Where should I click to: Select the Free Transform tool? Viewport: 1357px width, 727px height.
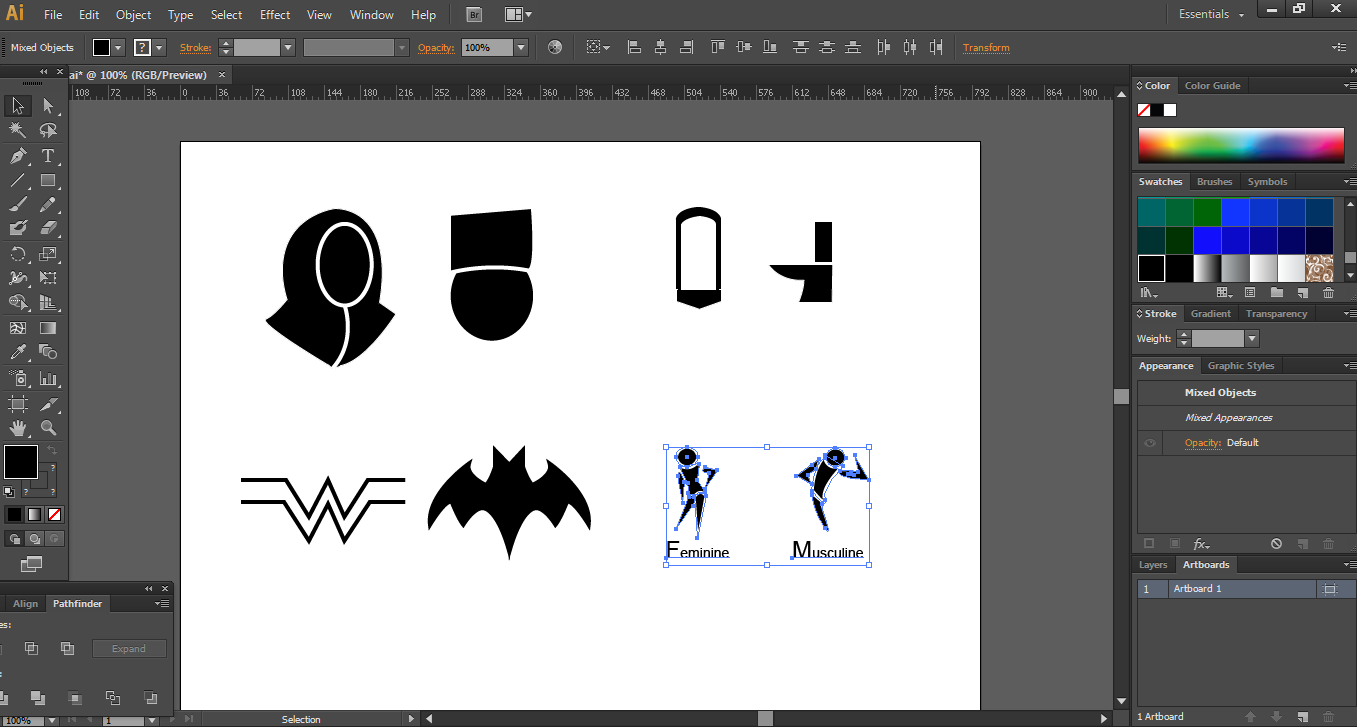[48, 278]
